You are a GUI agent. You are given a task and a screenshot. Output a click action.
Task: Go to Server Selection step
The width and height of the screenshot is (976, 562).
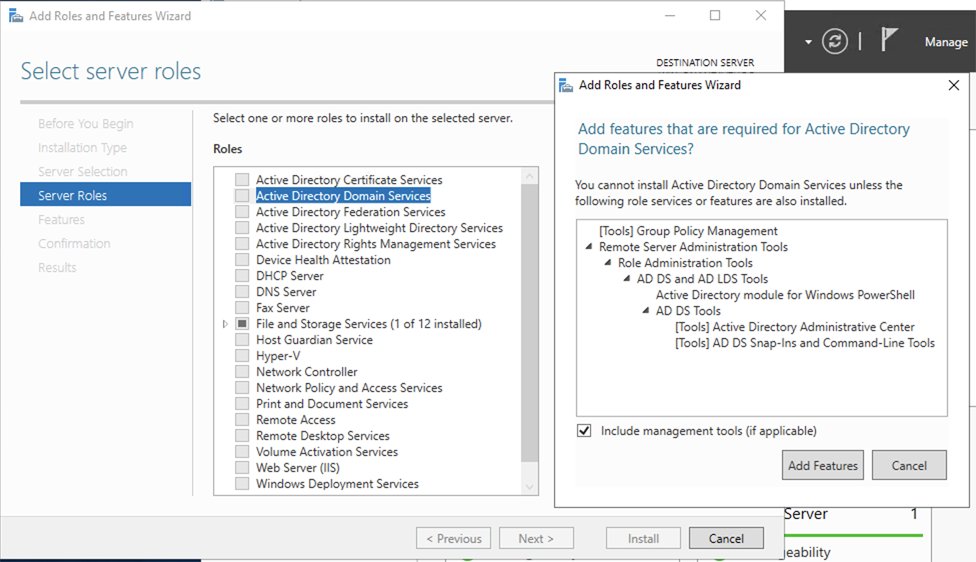click(82, 172)
